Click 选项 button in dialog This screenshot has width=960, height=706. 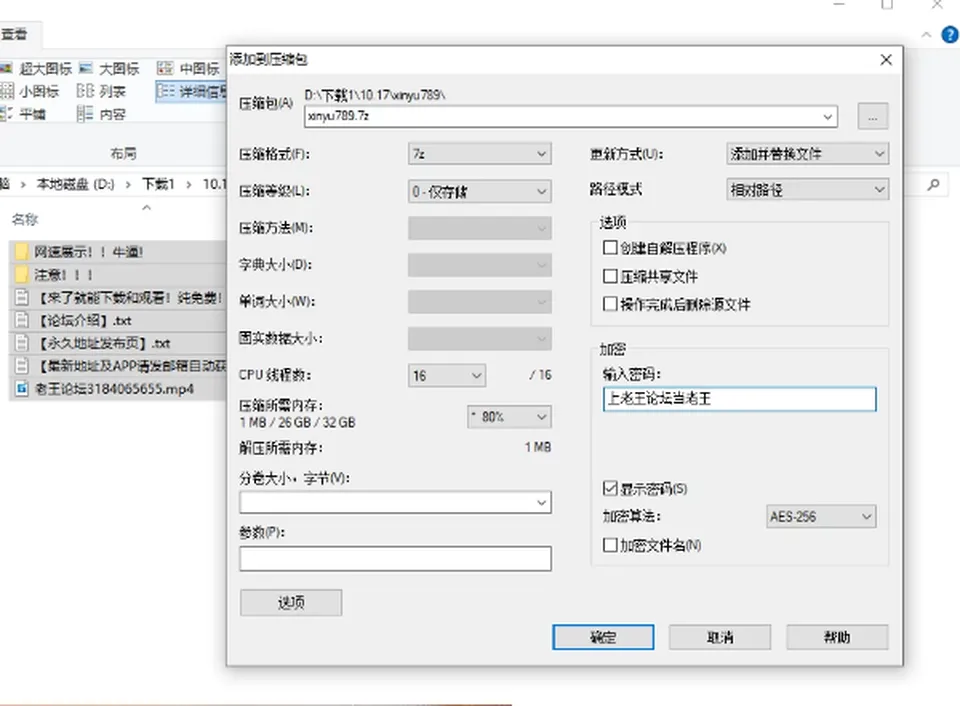pos(291,603)
